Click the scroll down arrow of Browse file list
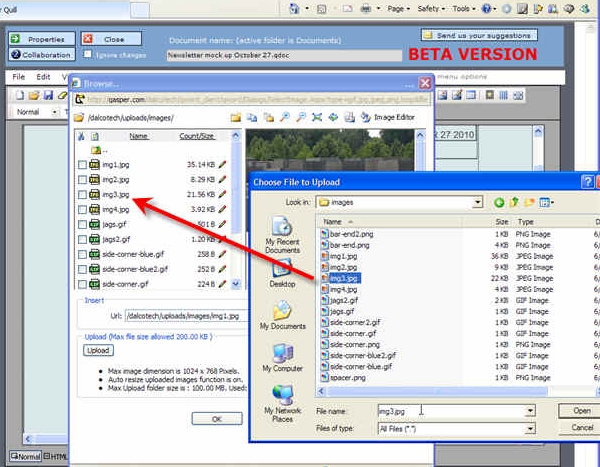Viewport: 600px width, 467px height. tap(236, 284)
